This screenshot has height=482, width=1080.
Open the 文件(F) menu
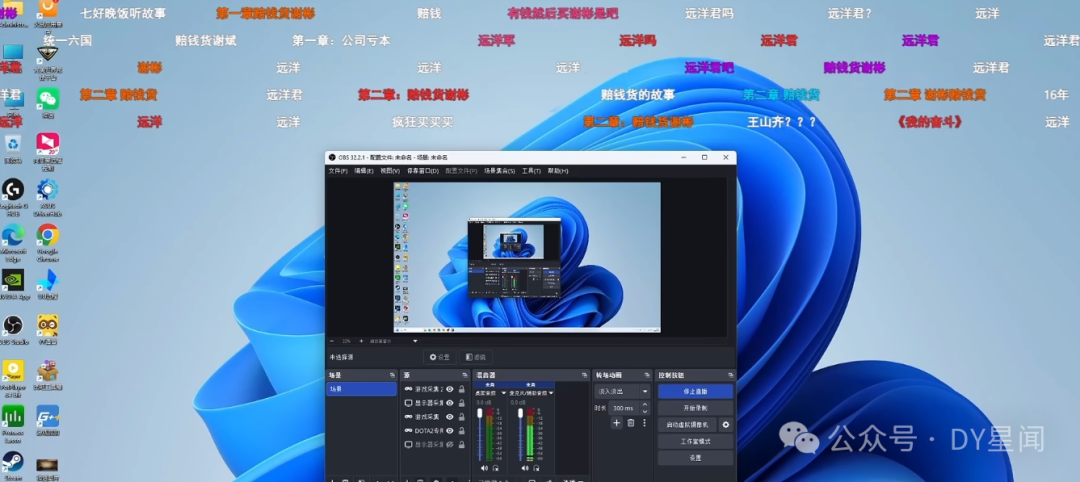click(x=338, y=171)
